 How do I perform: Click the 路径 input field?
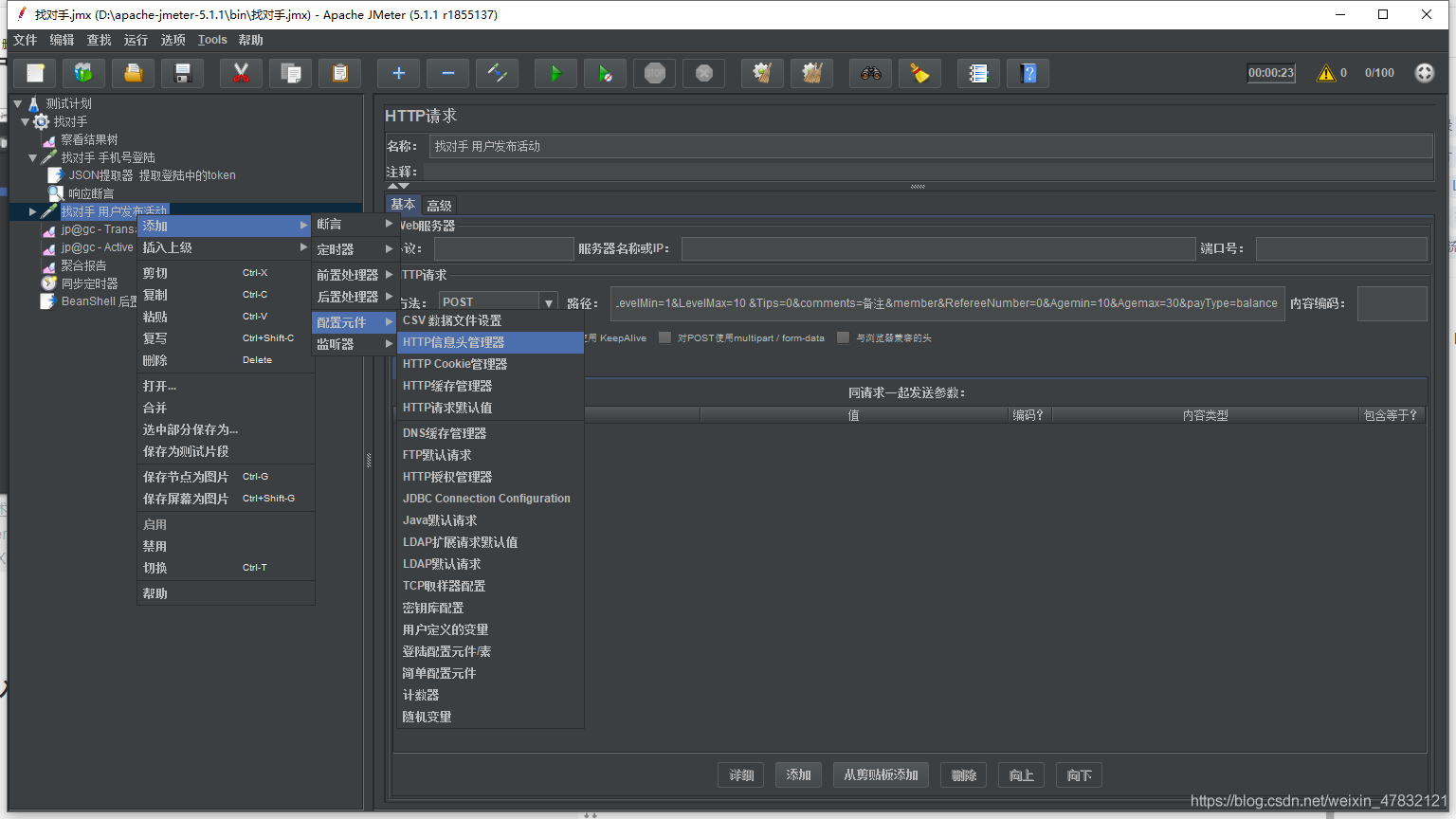[x=948, y=303]
